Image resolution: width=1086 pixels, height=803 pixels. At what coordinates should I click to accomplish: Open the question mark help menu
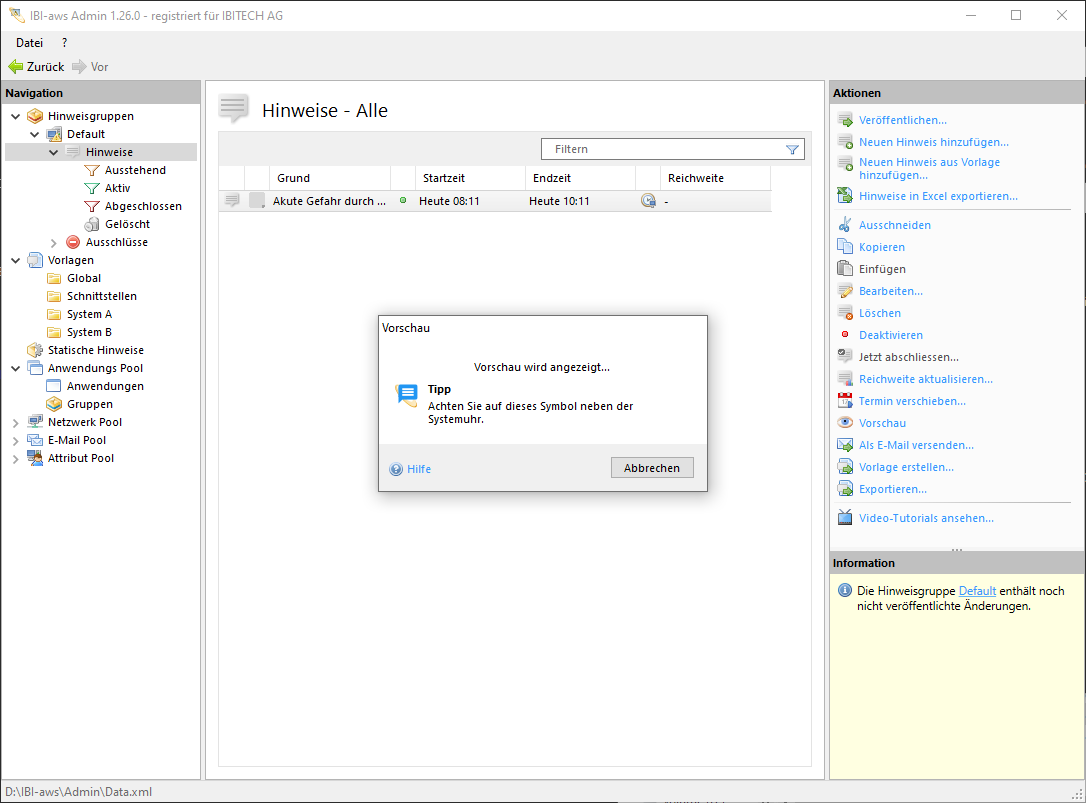65,43
